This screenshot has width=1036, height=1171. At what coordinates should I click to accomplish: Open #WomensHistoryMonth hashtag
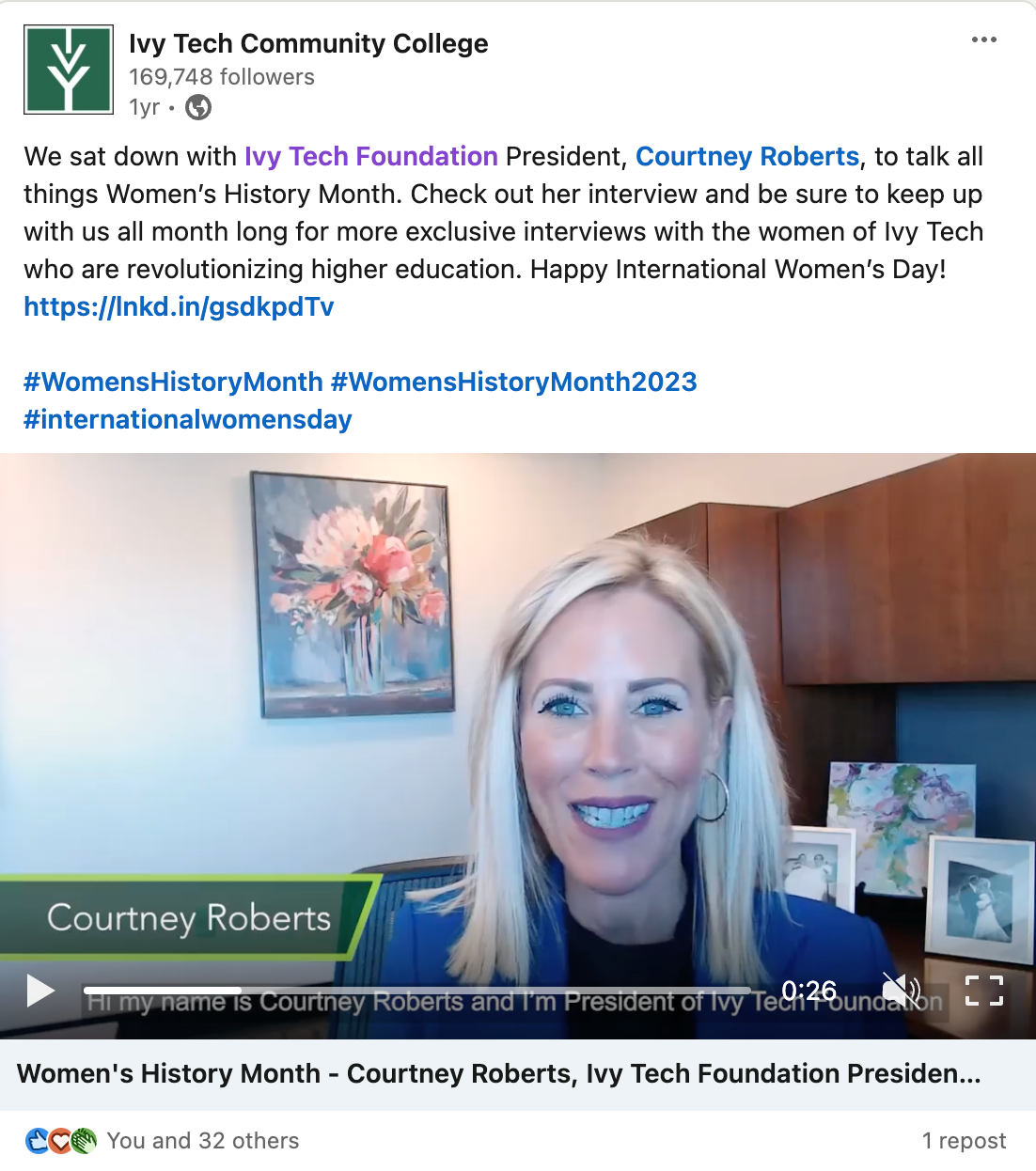[173, 382]
